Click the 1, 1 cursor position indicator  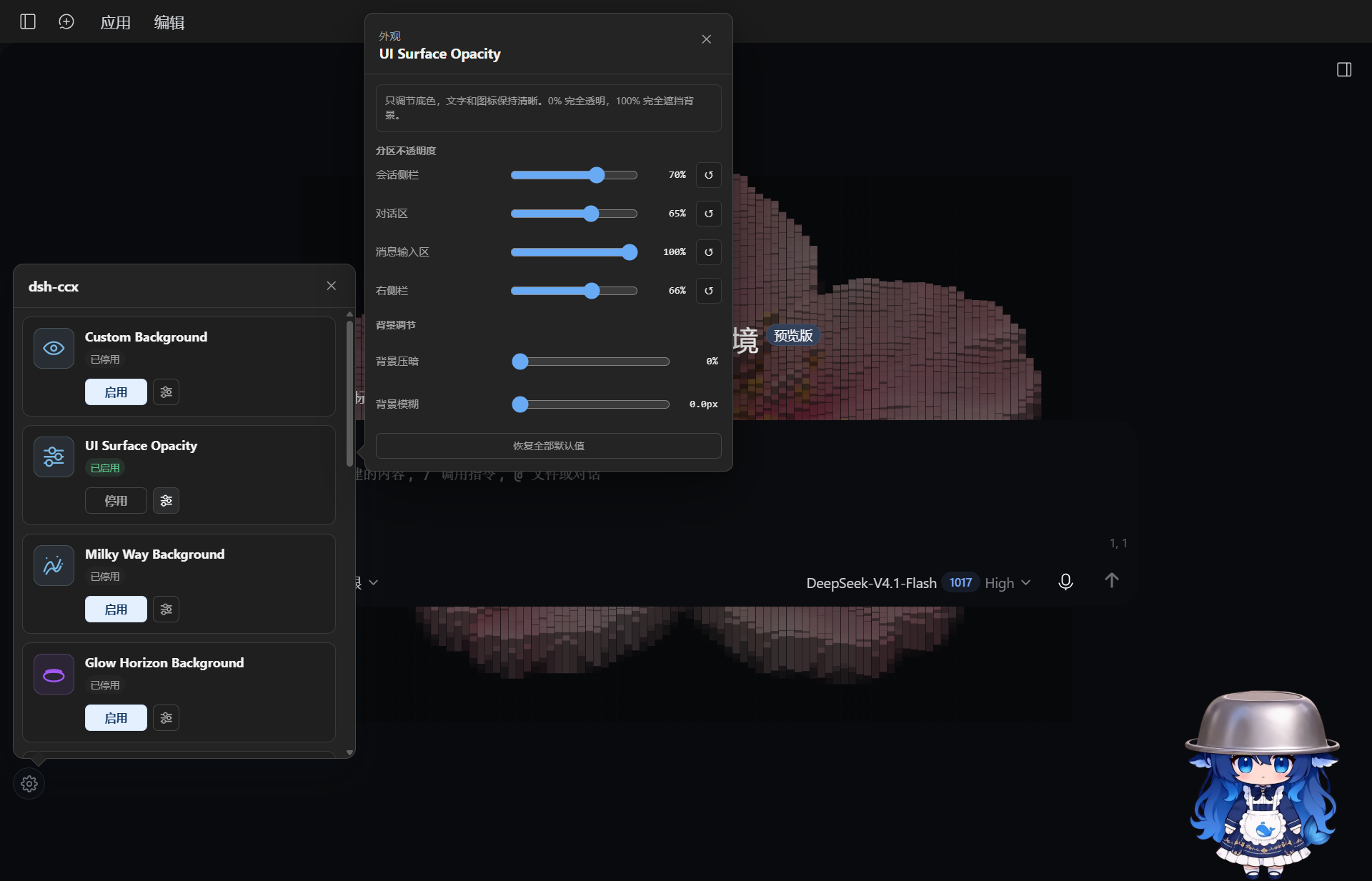(1118, 544)
